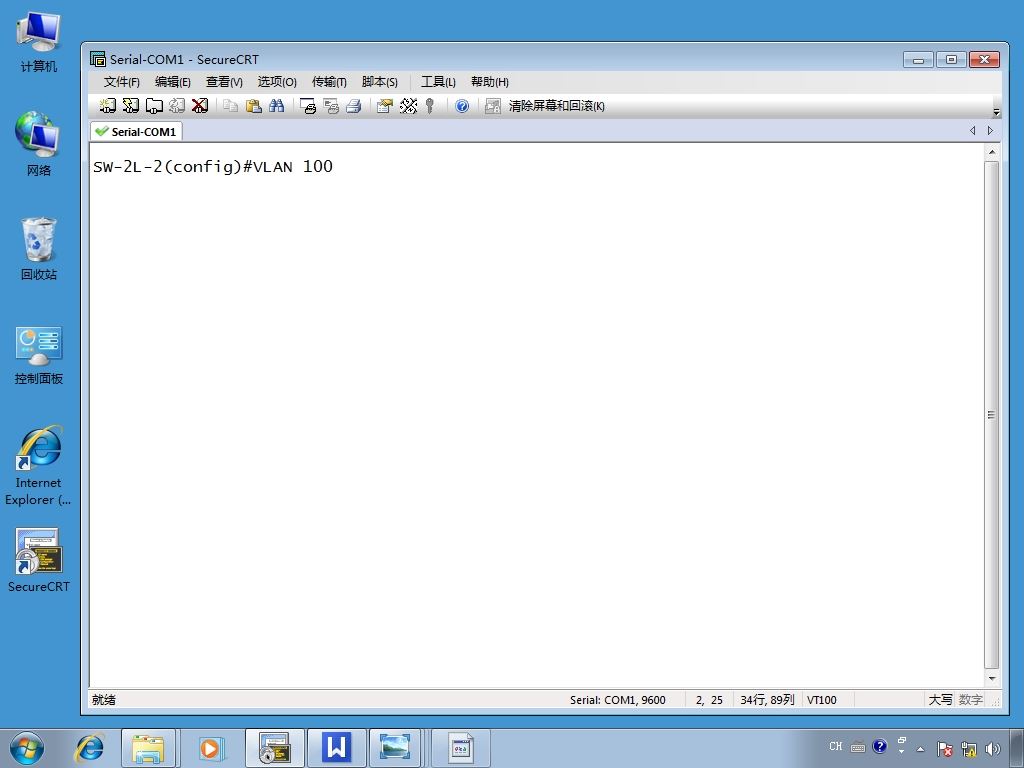Click the network tray icon
Screen dimensions: 1024x768
(x=969, y=749)
